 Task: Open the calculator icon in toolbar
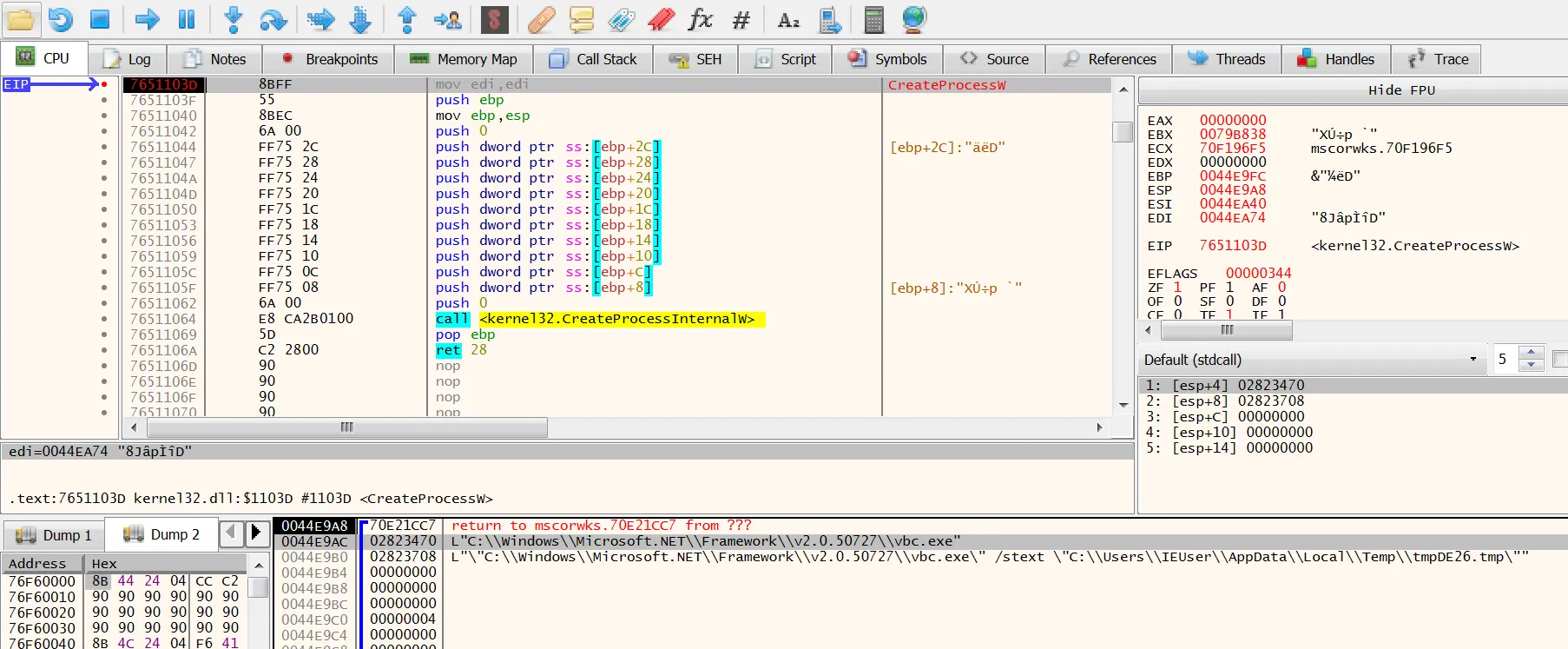[x=873, y=18]
